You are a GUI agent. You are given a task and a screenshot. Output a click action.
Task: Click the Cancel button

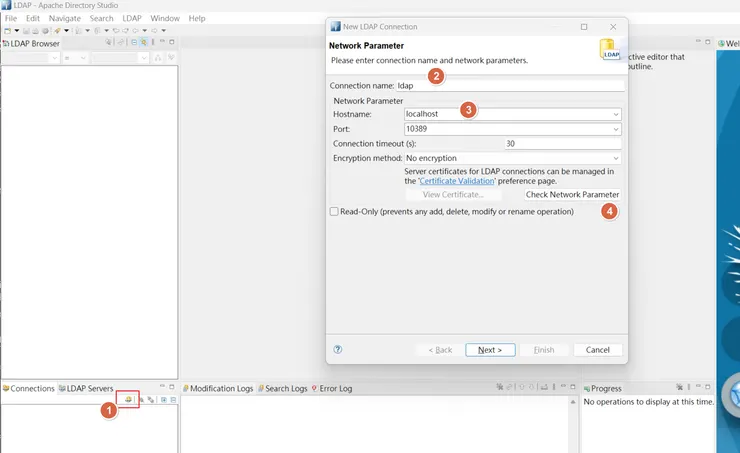coord(597,350)
